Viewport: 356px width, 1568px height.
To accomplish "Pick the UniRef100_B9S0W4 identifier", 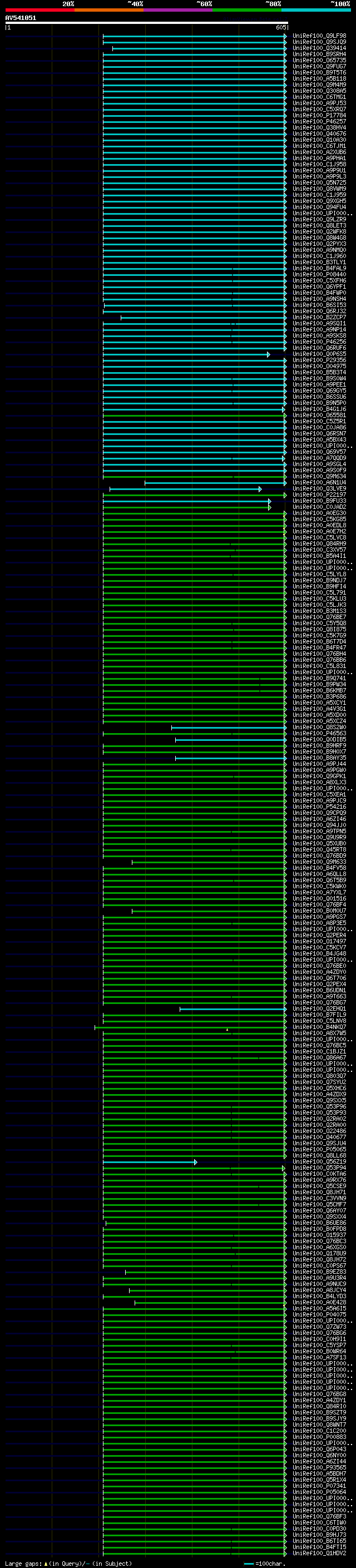I will click(319, 379).
